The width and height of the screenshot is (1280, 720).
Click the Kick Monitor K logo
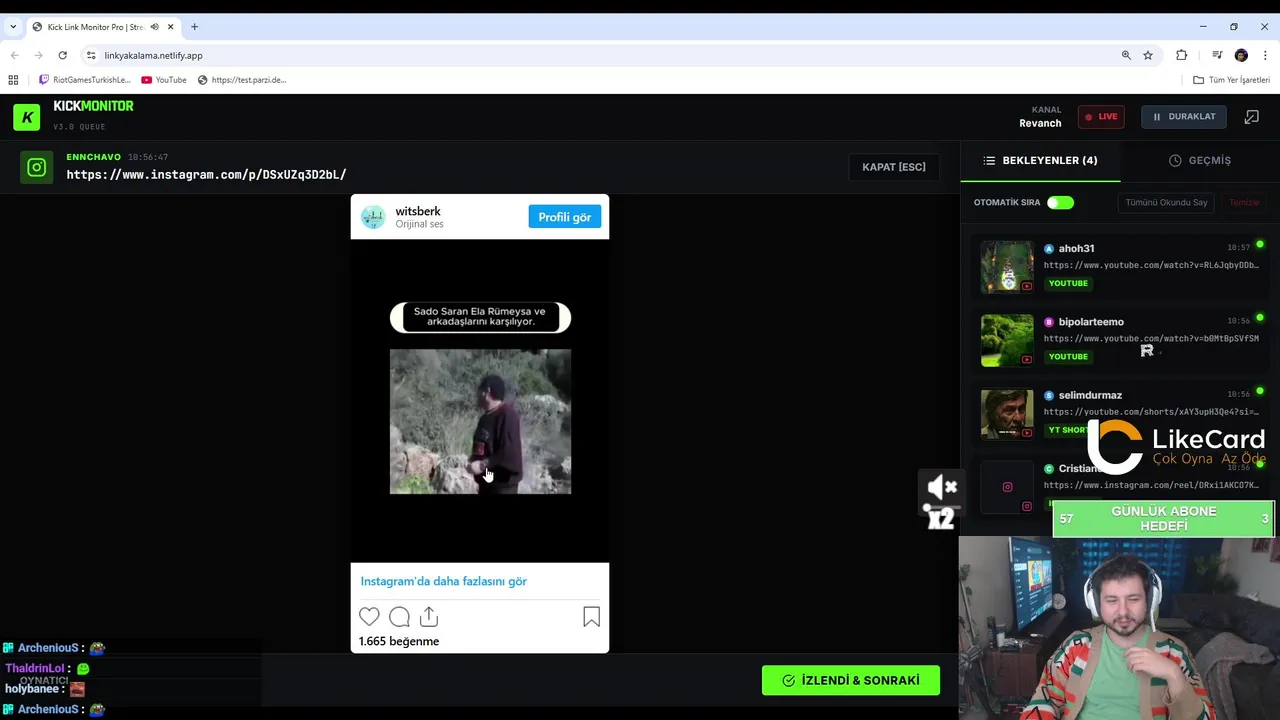(x=27, y=117)
